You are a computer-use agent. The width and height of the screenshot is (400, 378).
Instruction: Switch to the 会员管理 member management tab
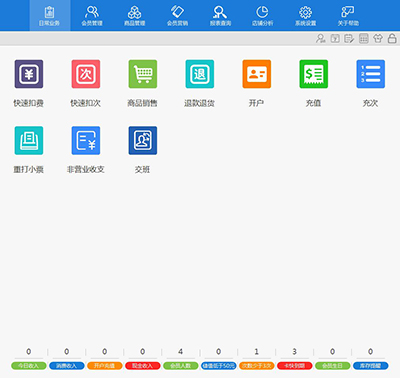coord(92,15)
